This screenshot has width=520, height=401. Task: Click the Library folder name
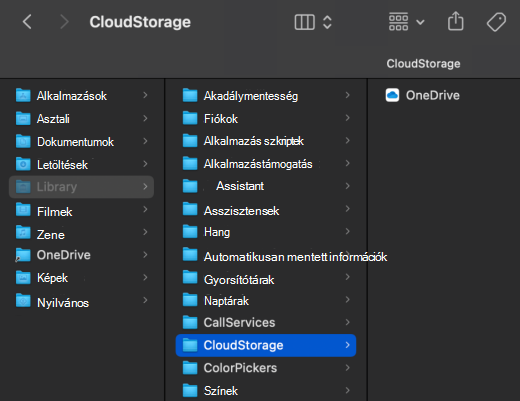(57, 187)
